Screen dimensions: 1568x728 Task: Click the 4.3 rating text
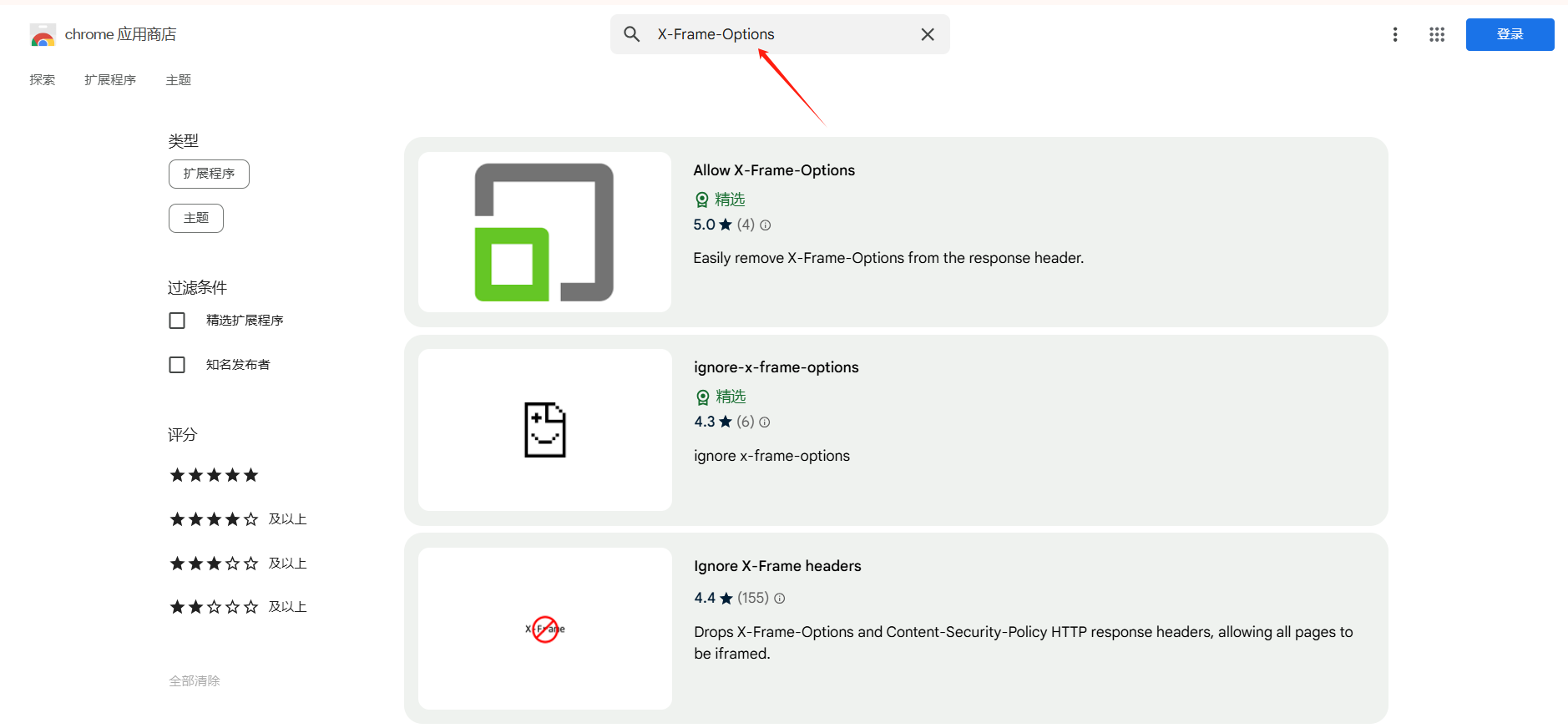coord(705,422)
